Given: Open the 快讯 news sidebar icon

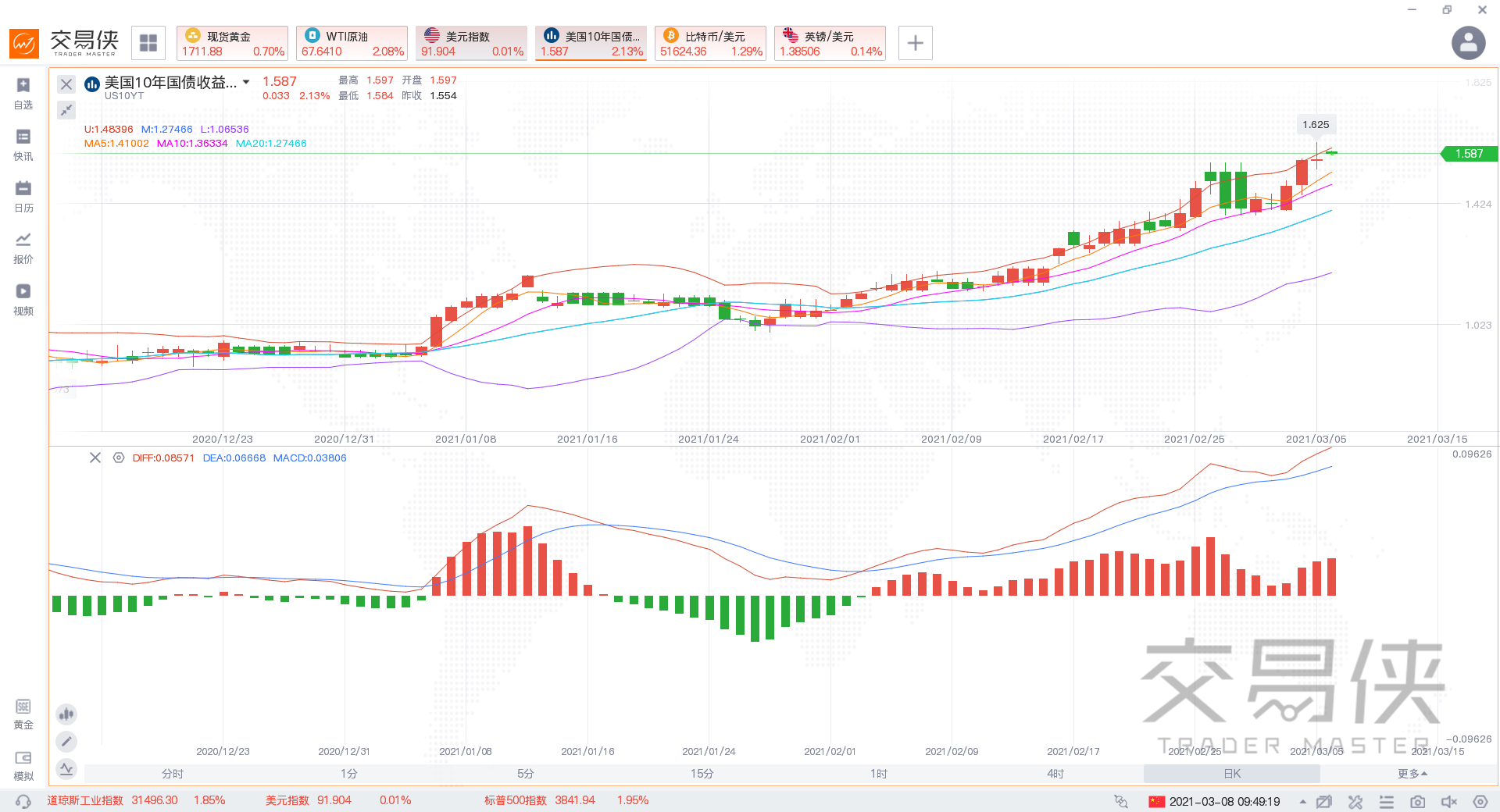Looking at the screenshot, I should click(x=23, y=144).
